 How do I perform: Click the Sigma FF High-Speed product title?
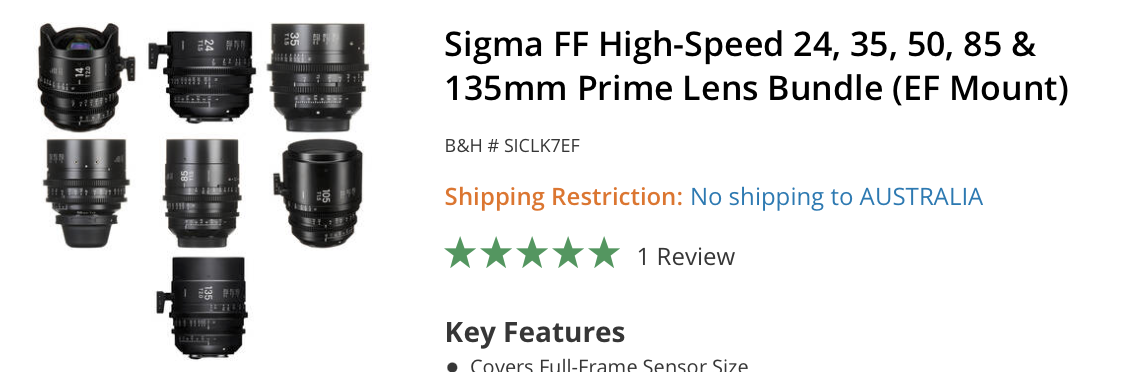click(x=756, y=67)
